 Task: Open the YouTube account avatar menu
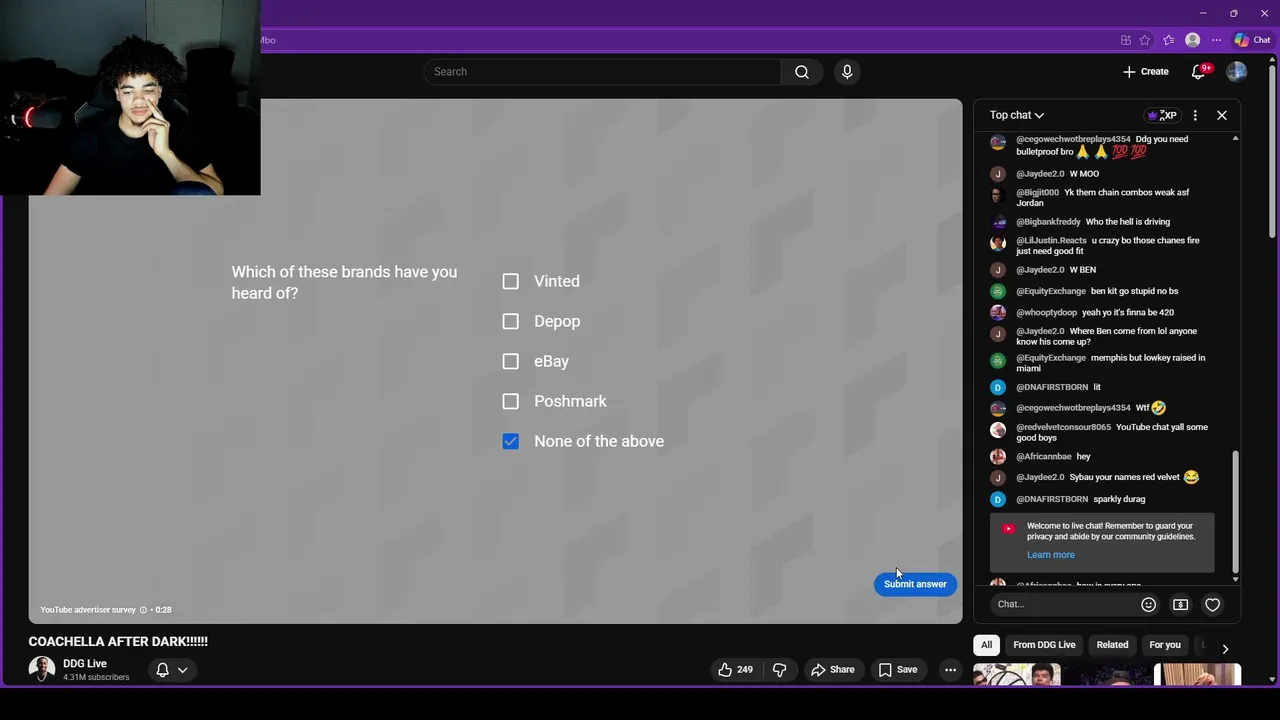coord(1237,72)
